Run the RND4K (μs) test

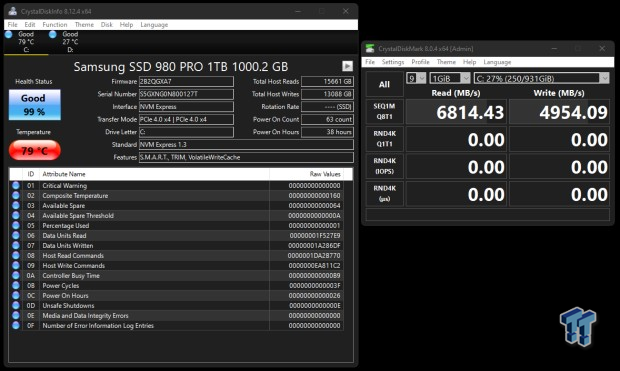(384, 193)
